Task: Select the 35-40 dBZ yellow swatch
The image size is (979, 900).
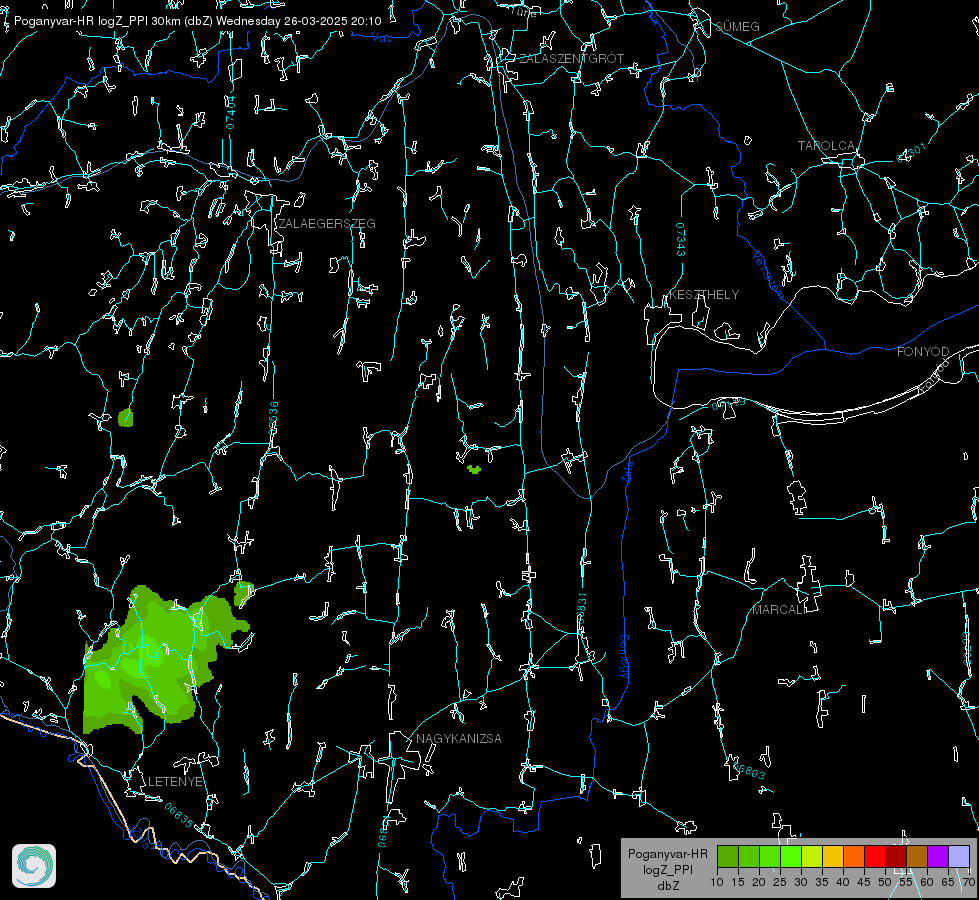Action: [x=833, y=856]
